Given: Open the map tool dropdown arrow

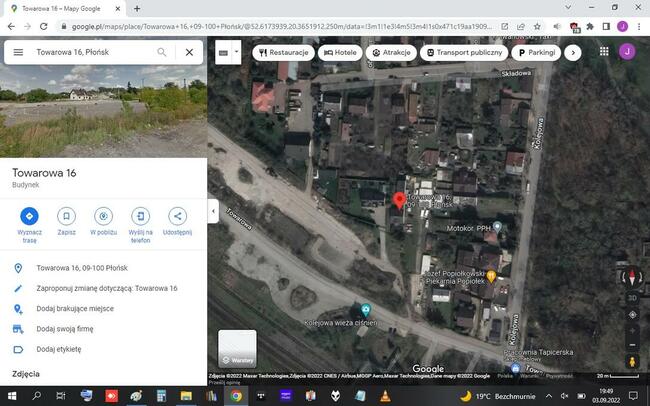Looking at the screenshot, I should (x=237, y=52).
